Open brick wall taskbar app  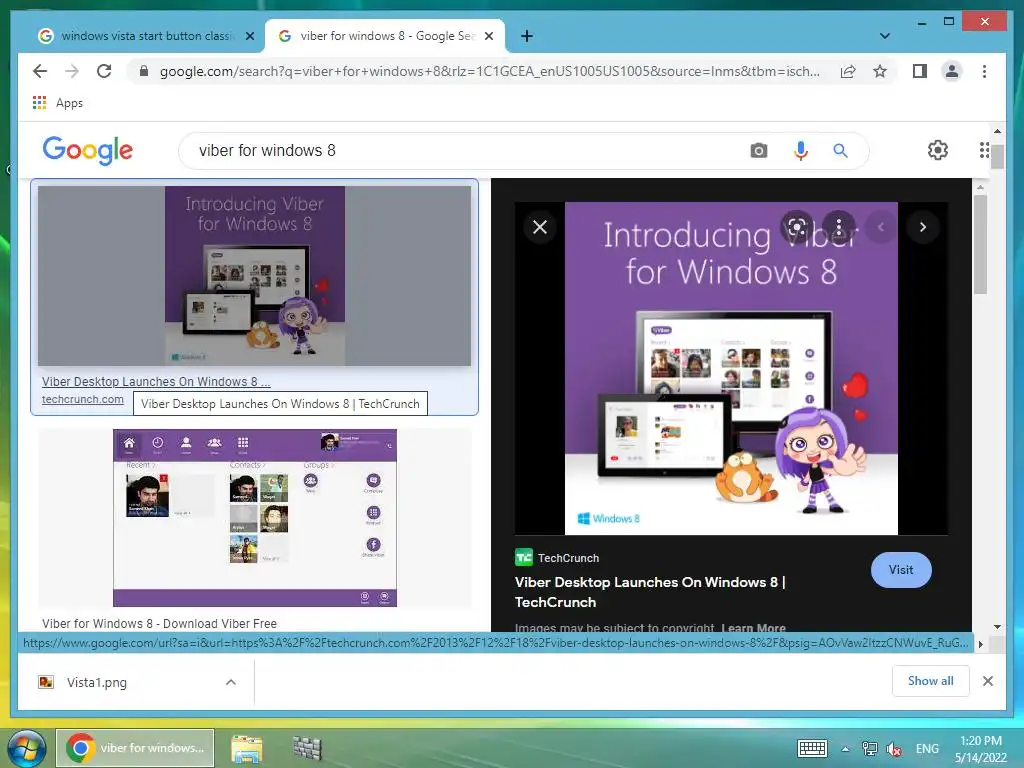coord(307,748)
